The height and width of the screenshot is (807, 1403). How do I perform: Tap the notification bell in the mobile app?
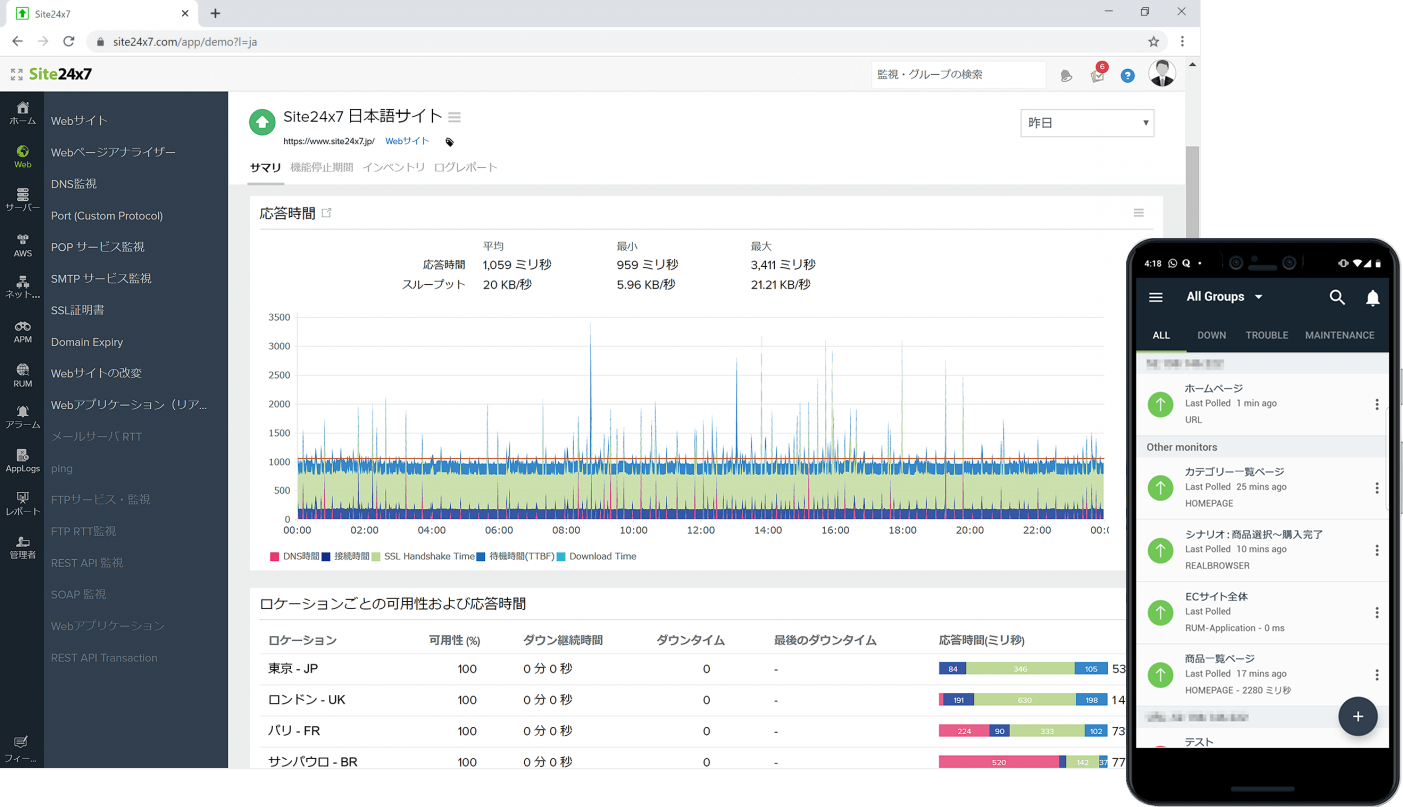tap(1372, 297)
